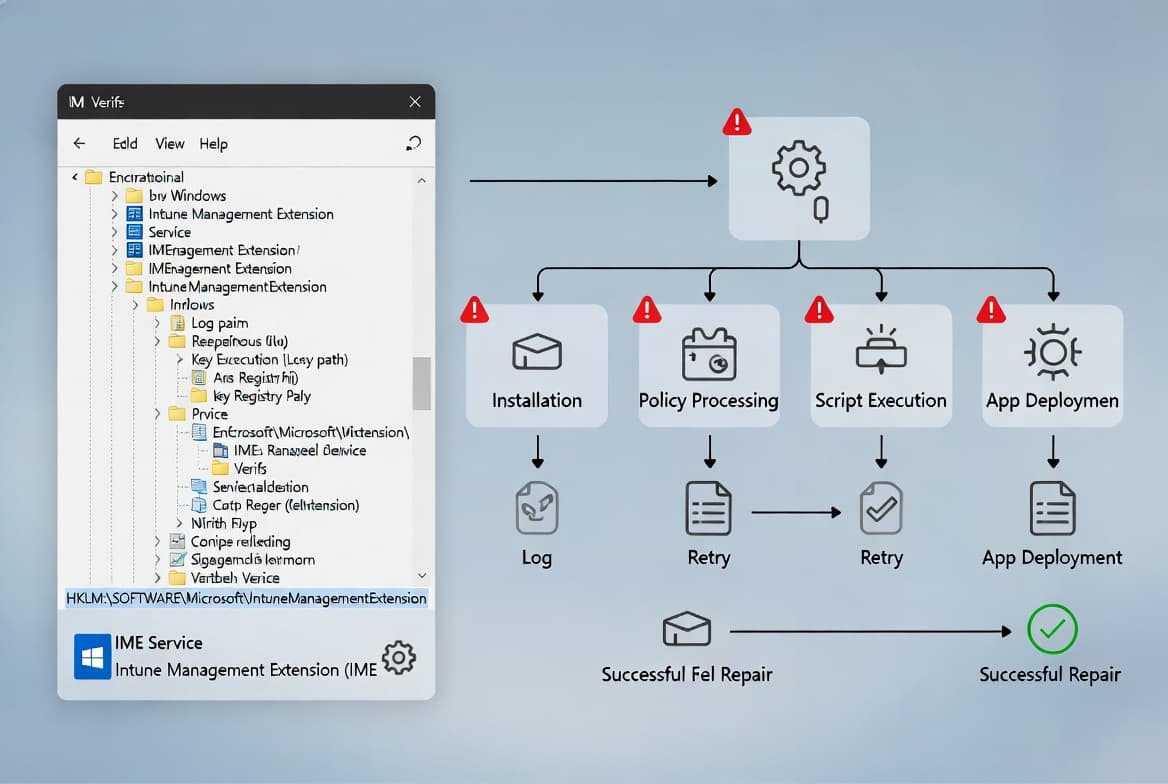Click the Installation label
This screenshot has height=784, width=1168.
(536, 400)
